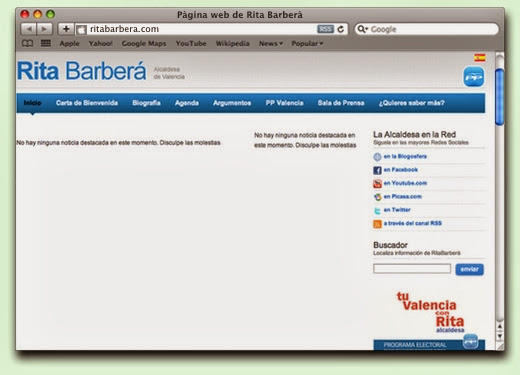Viewport: 520px width, 375px height.
Task: Open the RSS feed button in address bar
Action: click(325, 29)
